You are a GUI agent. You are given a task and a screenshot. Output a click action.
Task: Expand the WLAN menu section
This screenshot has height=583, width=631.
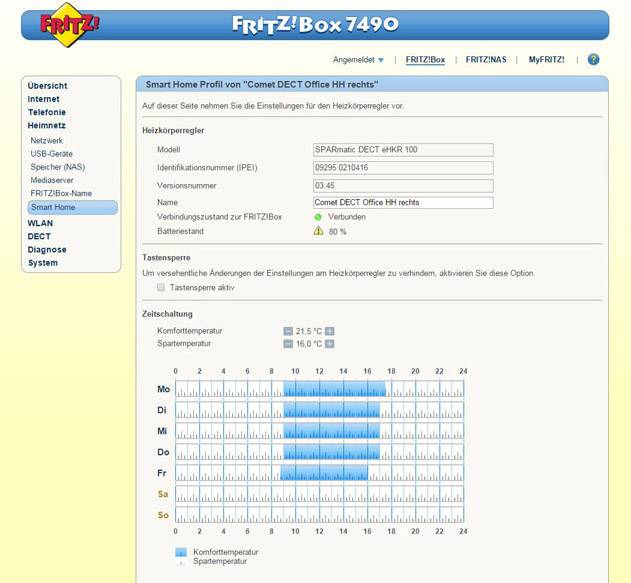41,223
